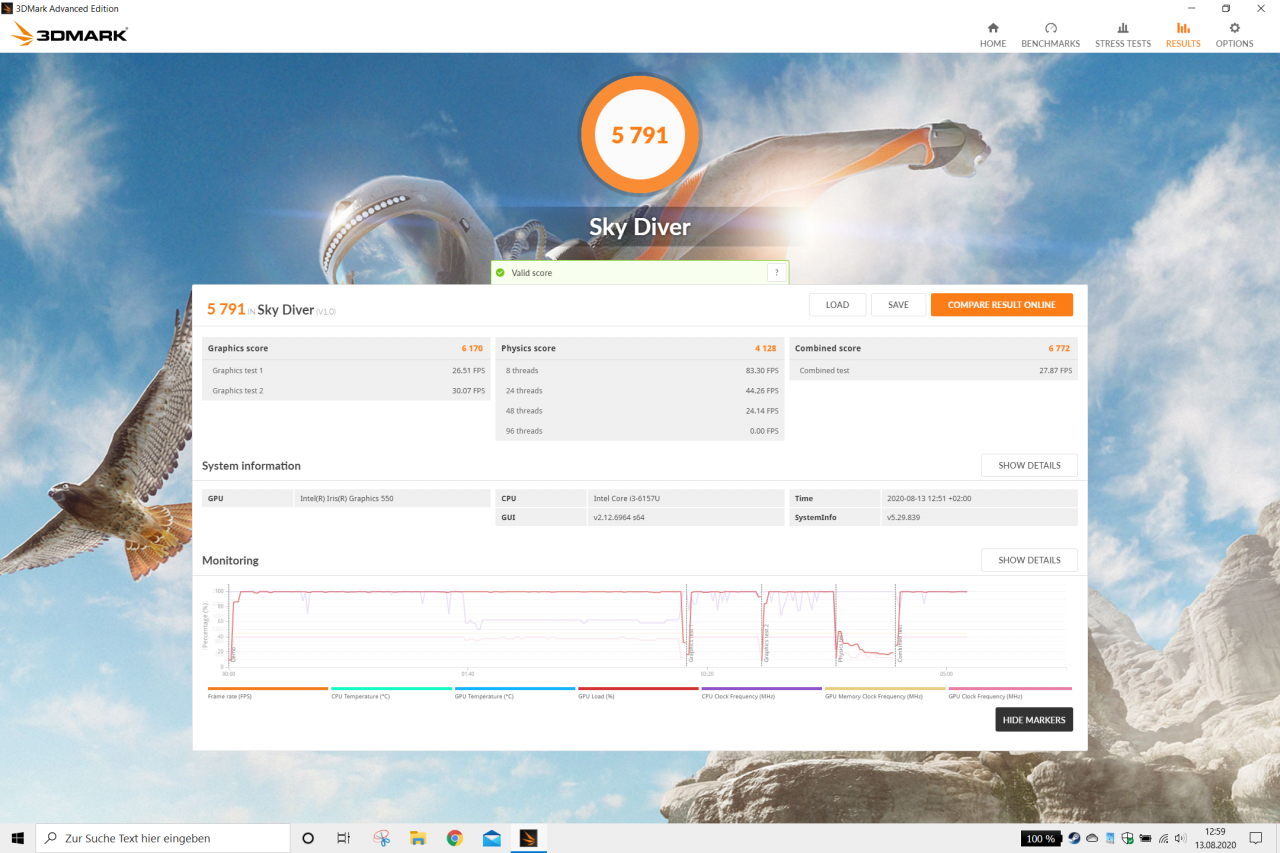
Task: Click the LOAD button
Action: [x=837, y=305]
